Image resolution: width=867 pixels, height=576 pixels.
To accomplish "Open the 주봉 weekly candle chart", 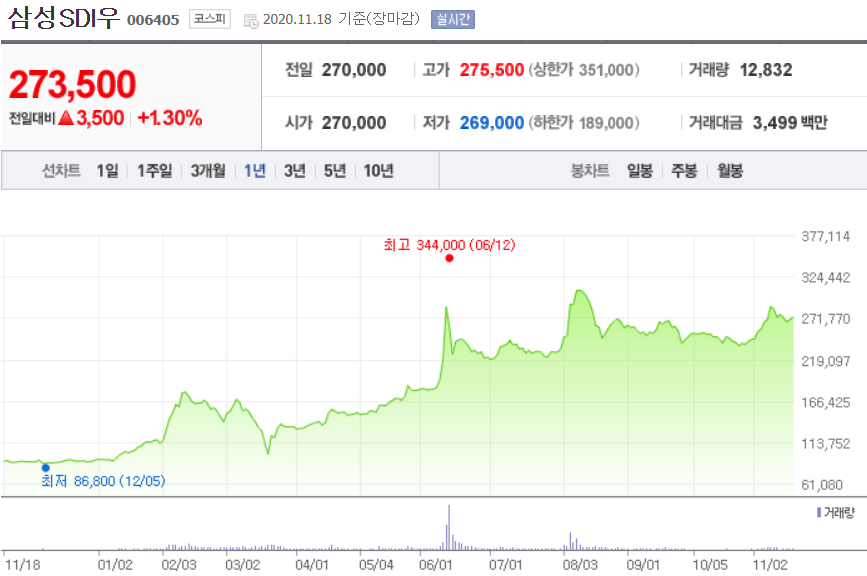I will click(x=684, y=171).
